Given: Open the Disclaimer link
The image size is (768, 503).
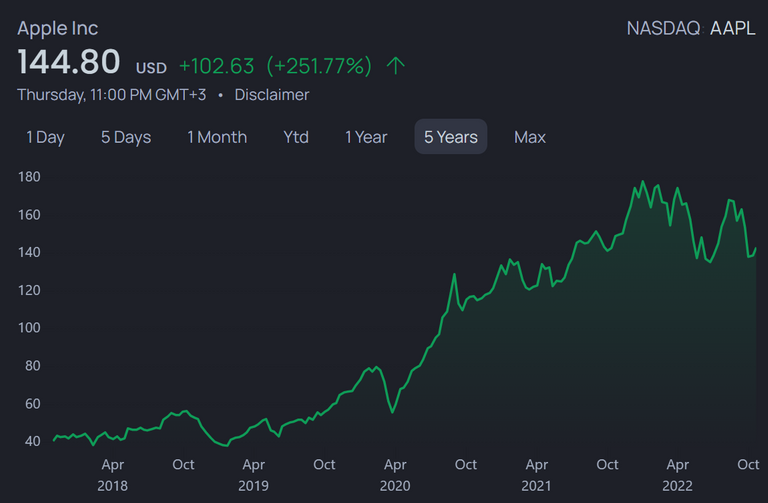Looking at the screenshot, I should pos(272,95).
